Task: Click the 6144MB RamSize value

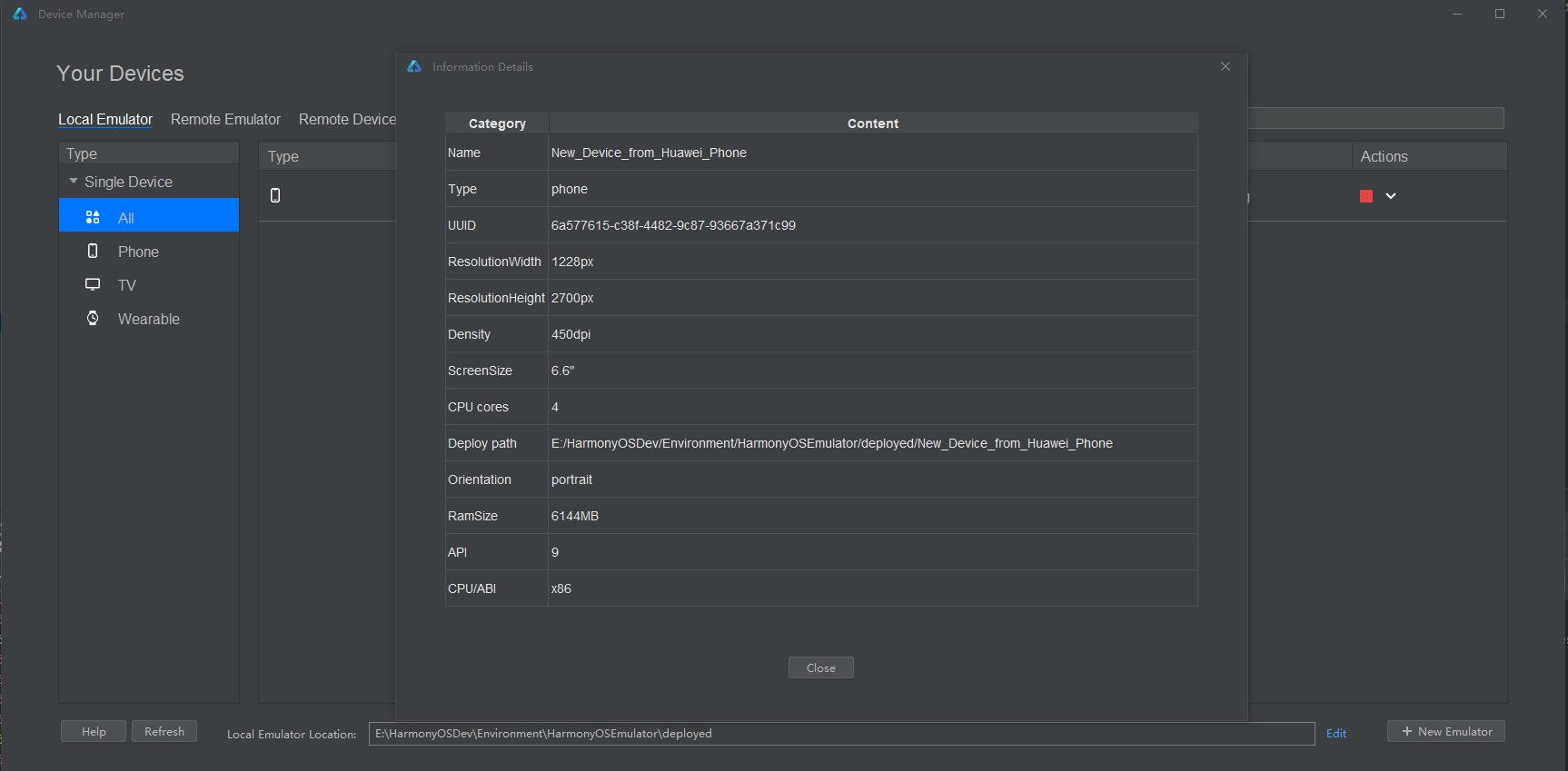Action: point(575,516)
